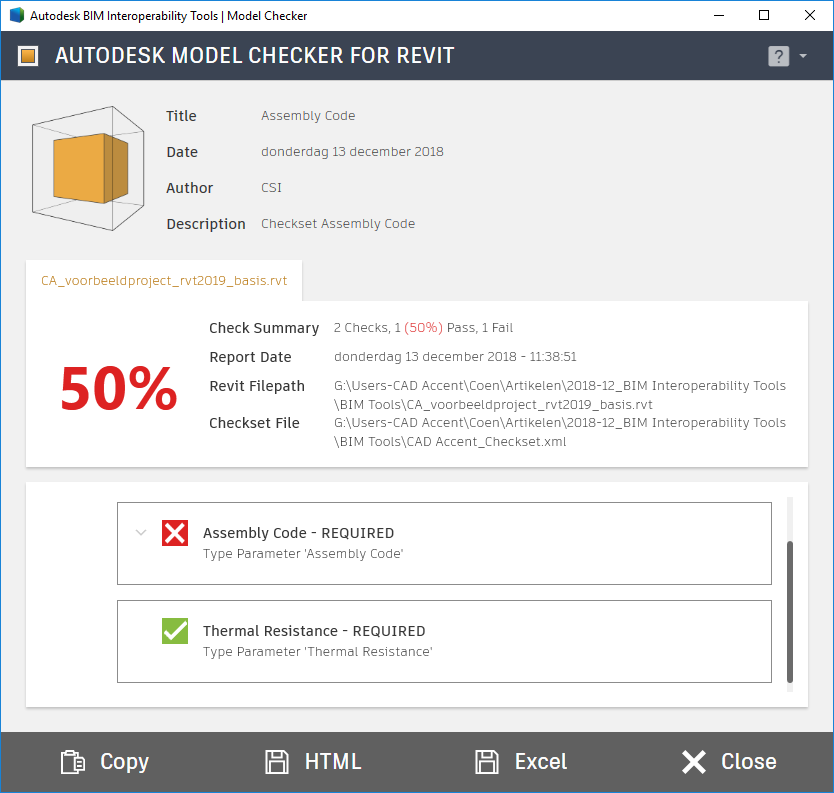Click the Check Summary value '2 Checks, 1 (50%) Pass, 1 Fail'
The width and height of the screenshot is (834, 793).
[423, 328]
